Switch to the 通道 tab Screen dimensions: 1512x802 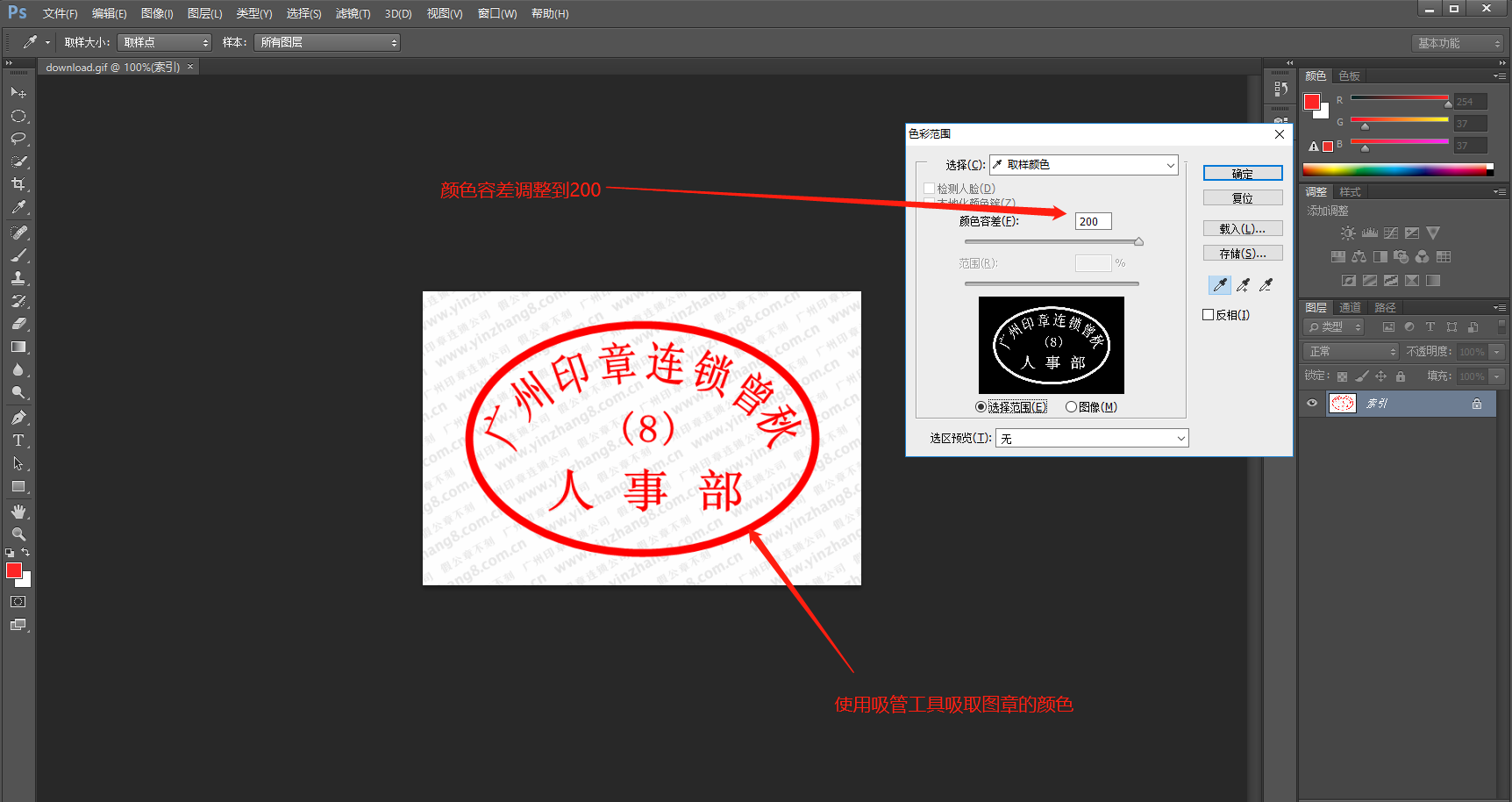(1351, 308)
